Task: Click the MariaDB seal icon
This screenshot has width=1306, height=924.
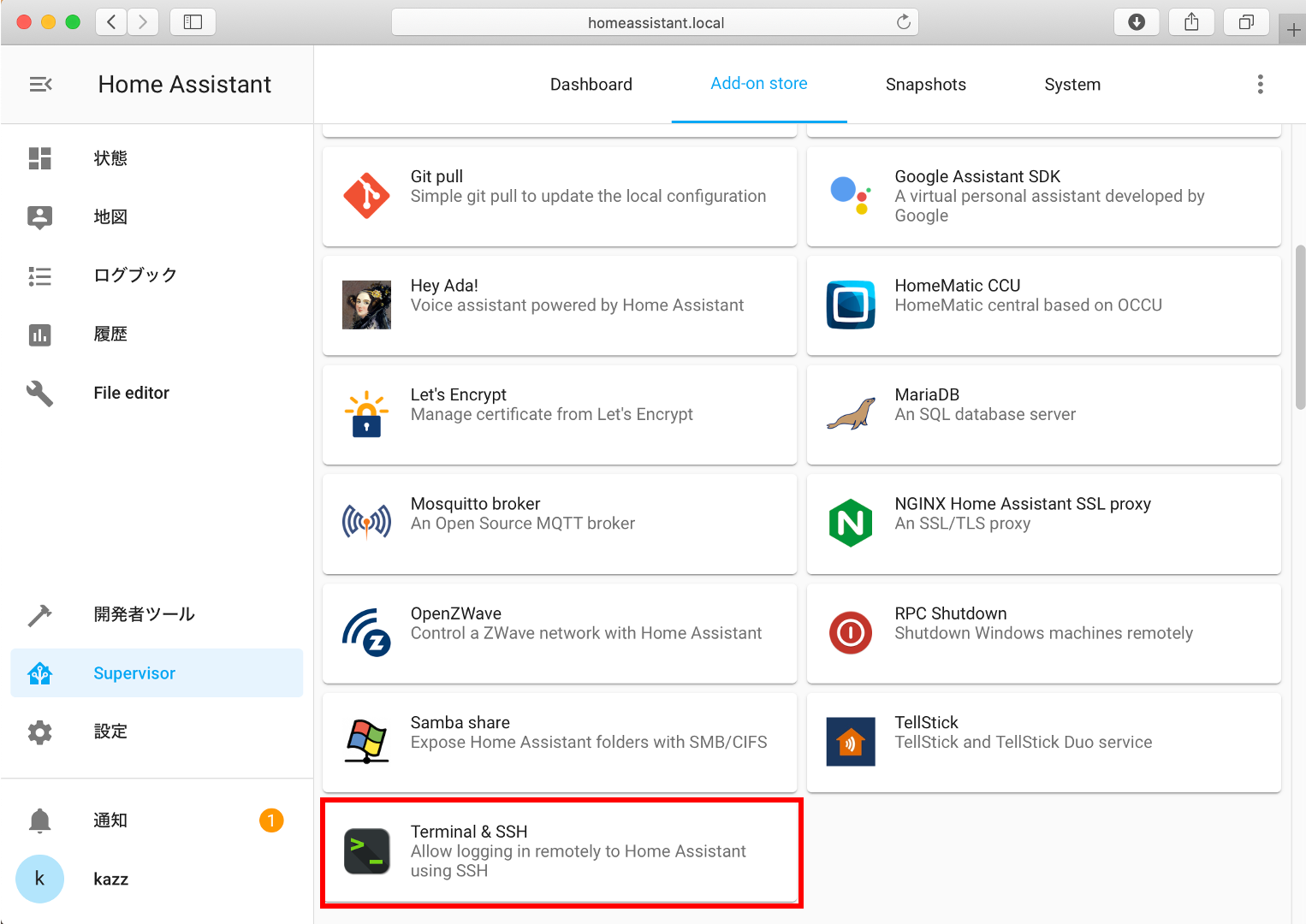Action: click(x=851, y=414)
